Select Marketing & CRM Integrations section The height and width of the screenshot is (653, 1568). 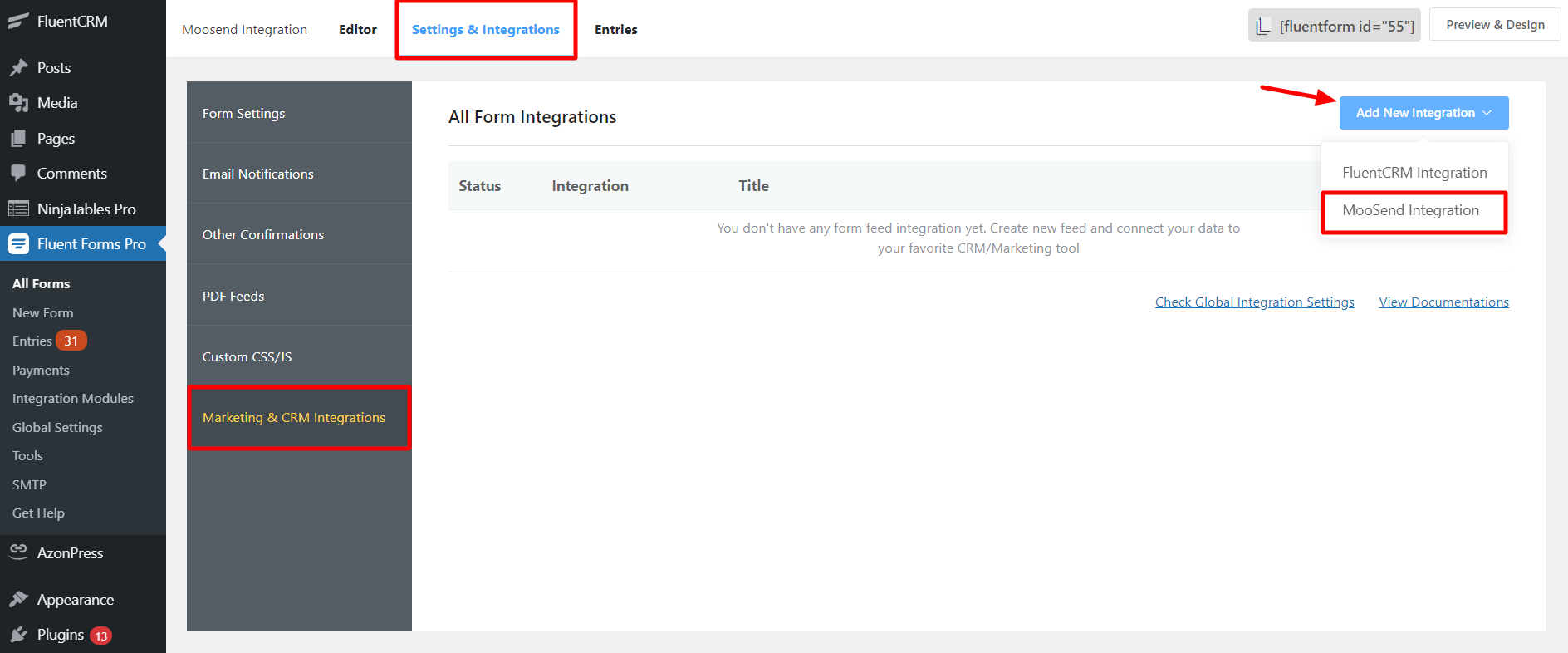299,417
